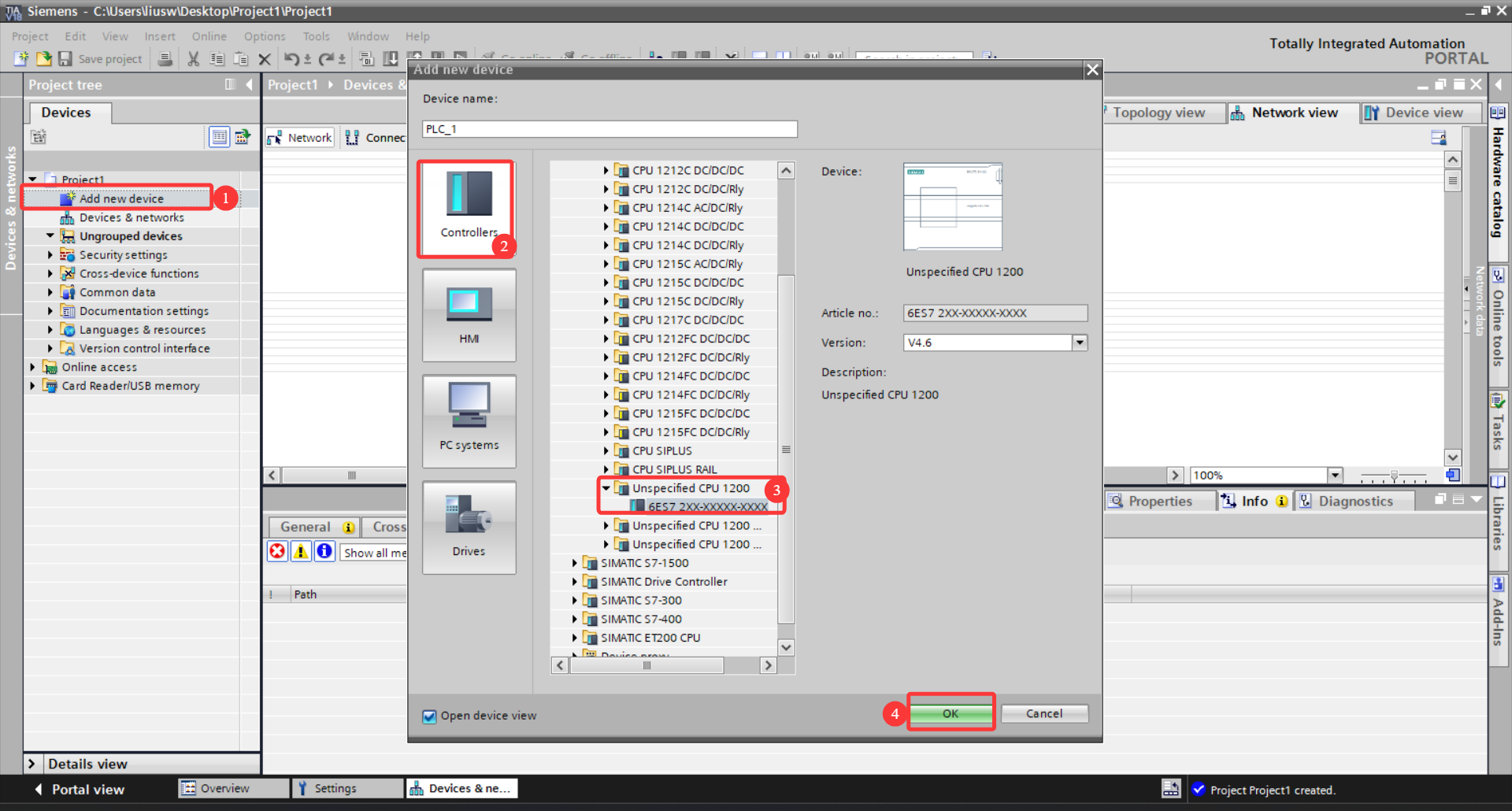Open the Edit menu

[76, 36]
